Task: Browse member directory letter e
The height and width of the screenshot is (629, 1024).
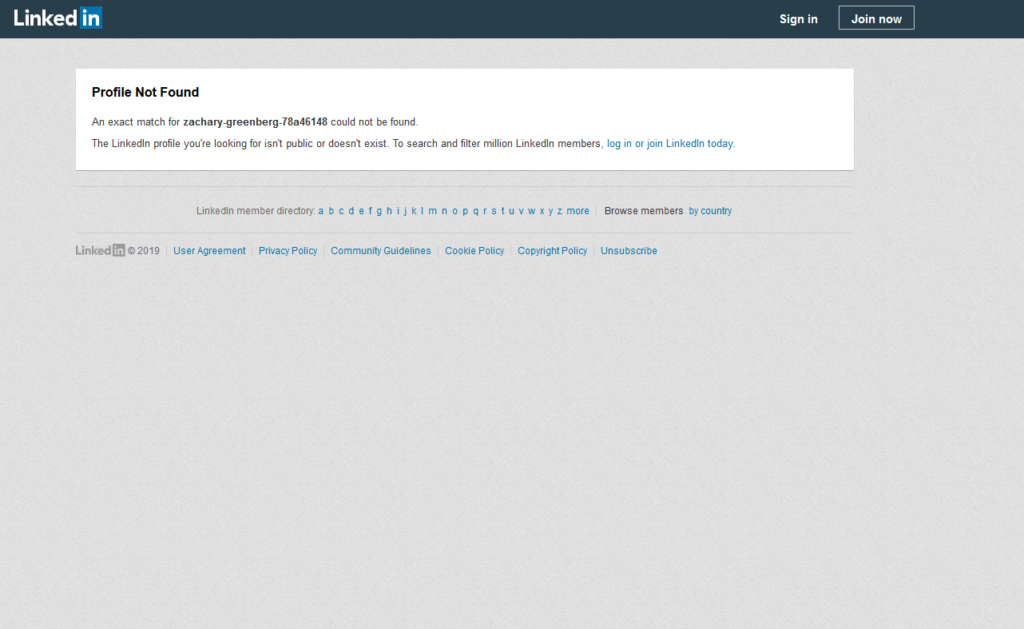Action: (x=361, y=211)
